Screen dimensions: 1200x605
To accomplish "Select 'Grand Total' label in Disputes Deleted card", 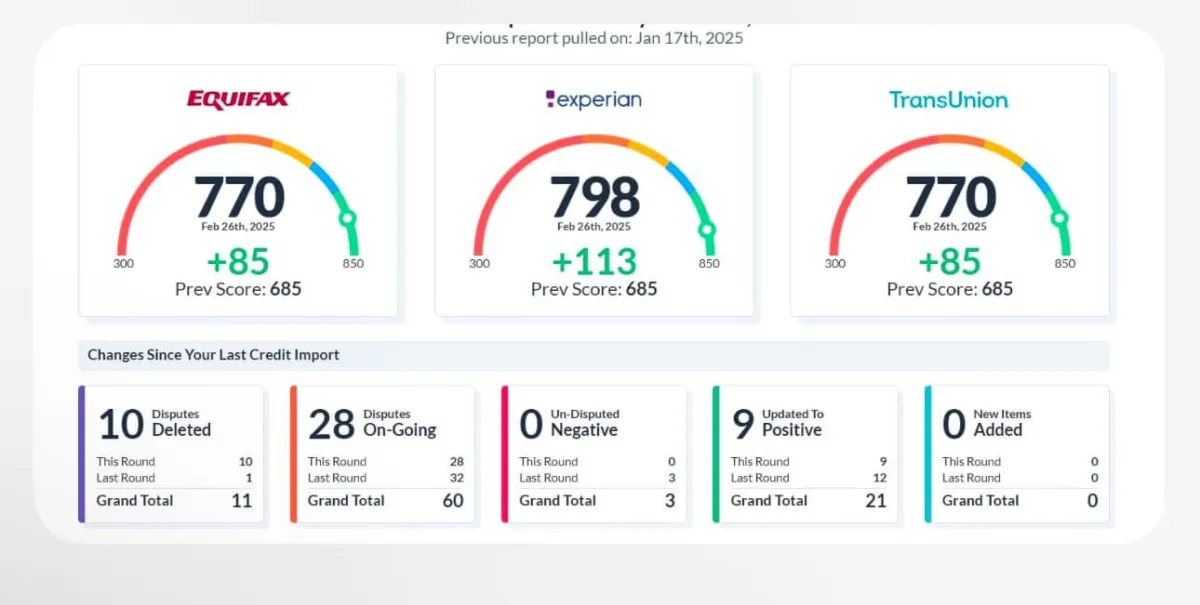I will 135,500.
